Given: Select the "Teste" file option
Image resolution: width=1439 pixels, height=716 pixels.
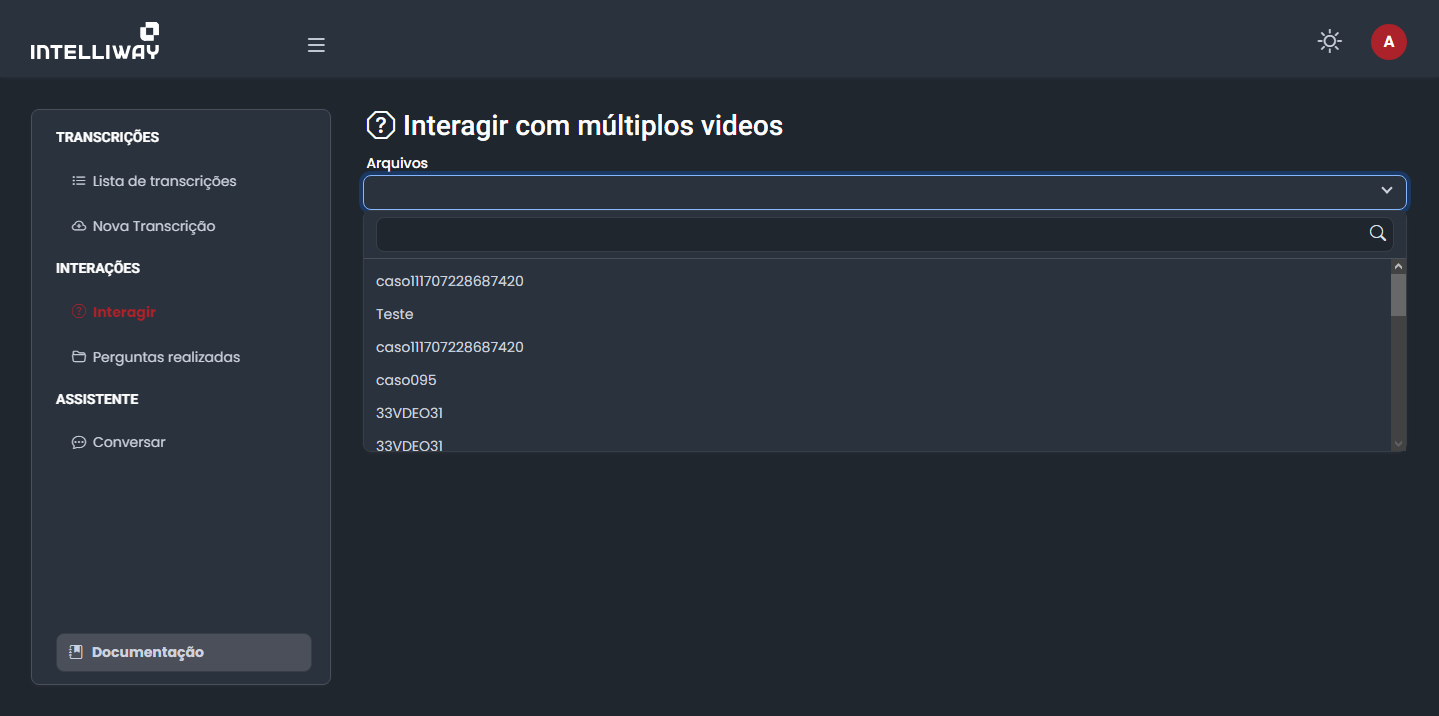Looking at the screenshot, I should [x=395, y=314].
